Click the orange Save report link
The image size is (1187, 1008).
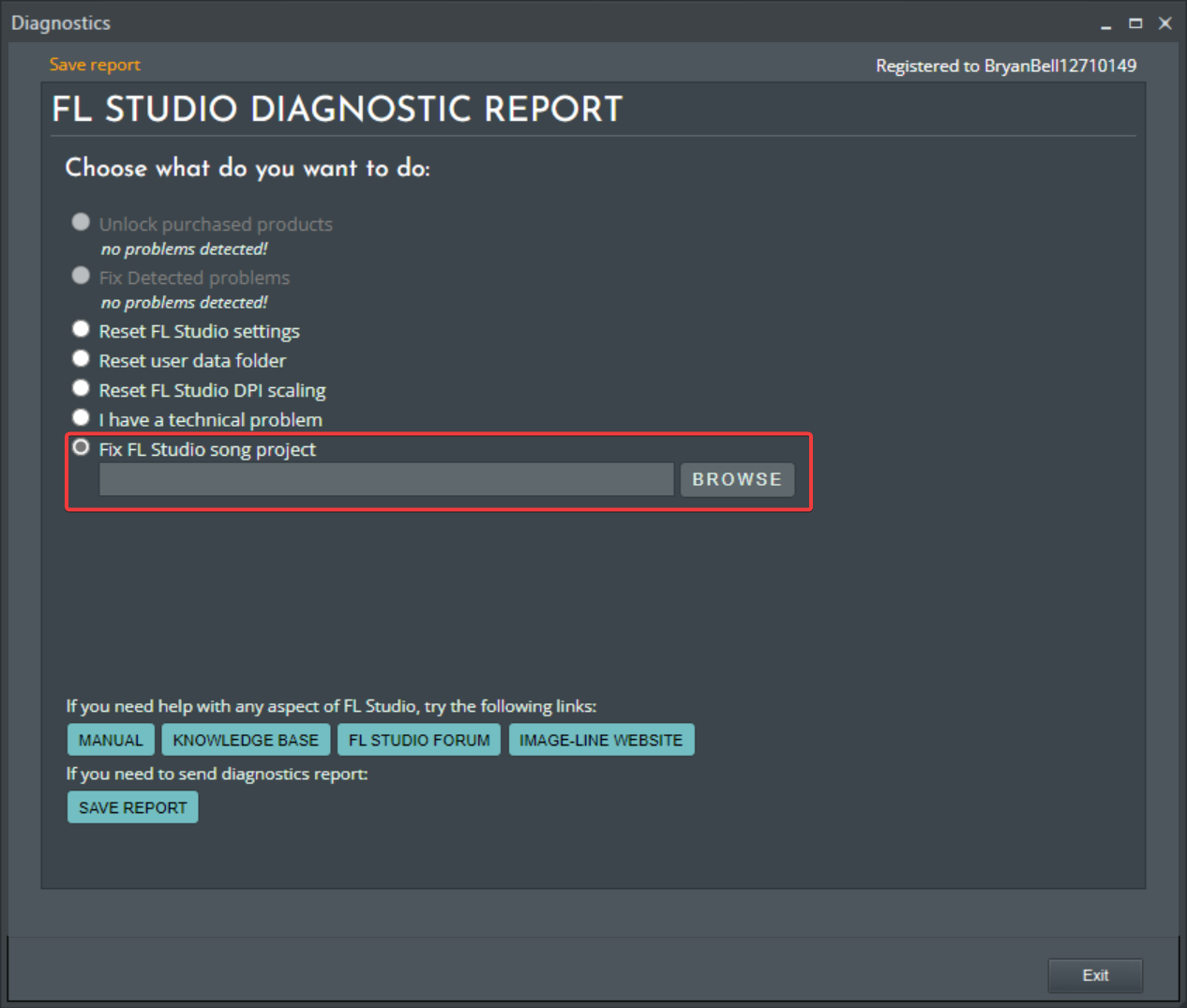pos(95,65)
